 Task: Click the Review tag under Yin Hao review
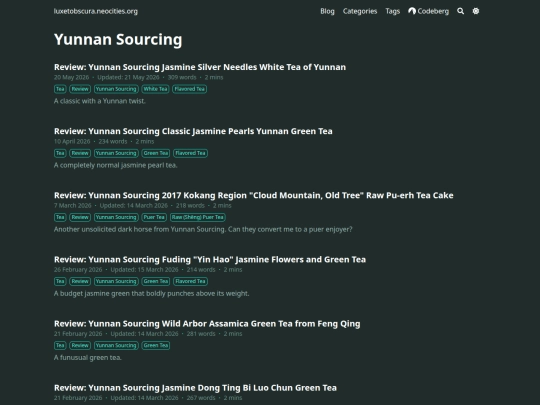(80, 281)
